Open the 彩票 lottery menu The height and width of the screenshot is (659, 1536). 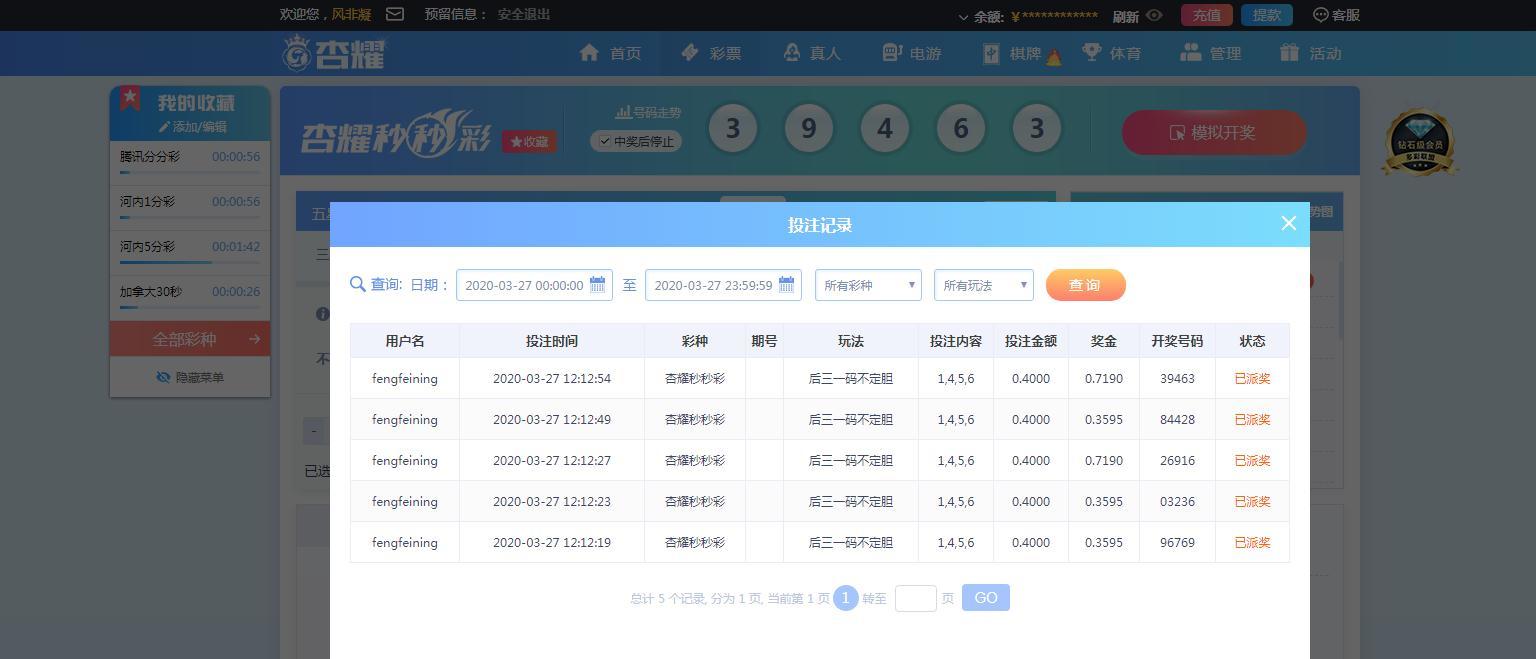[711, 53]
